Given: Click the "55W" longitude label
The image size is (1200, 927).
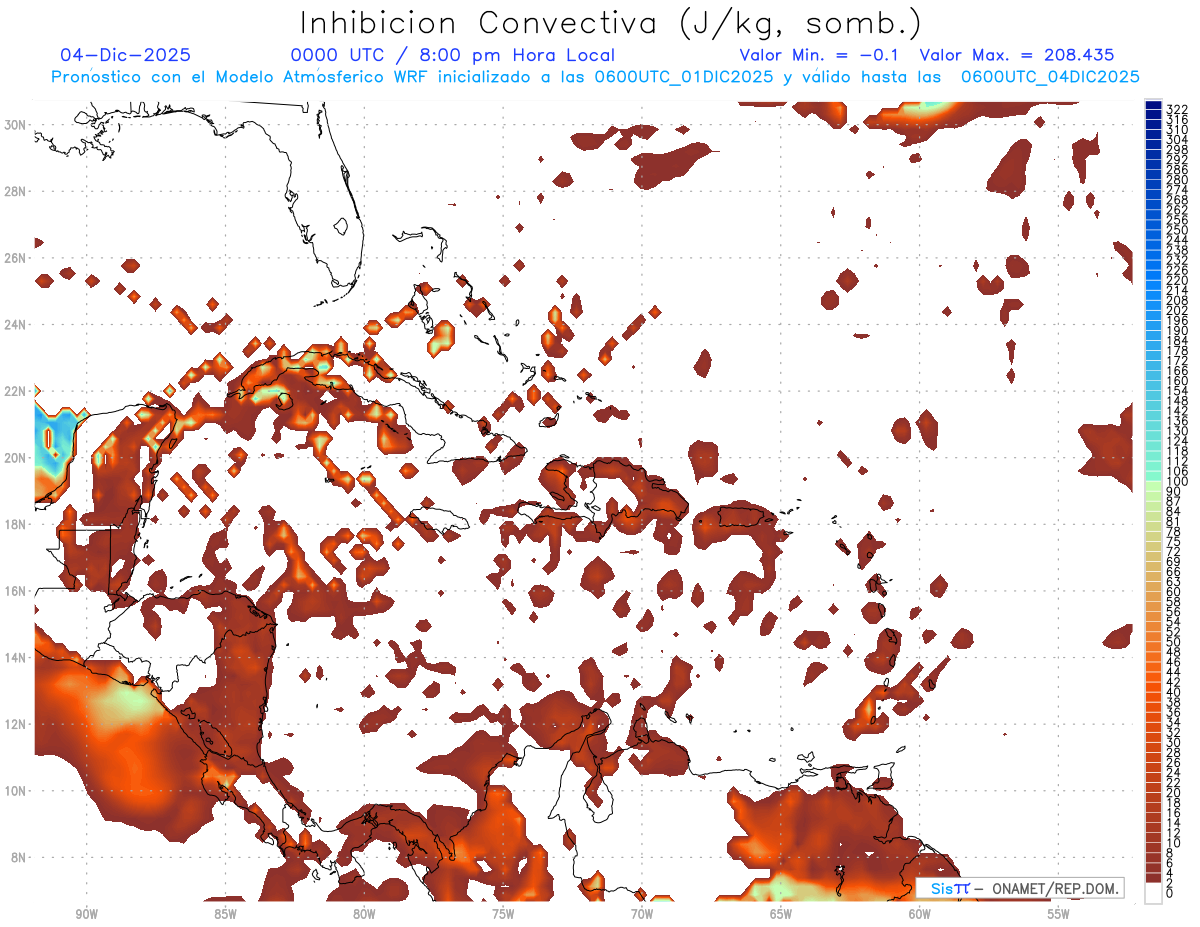Looking at the screenshot, I should pos(1059,913).
